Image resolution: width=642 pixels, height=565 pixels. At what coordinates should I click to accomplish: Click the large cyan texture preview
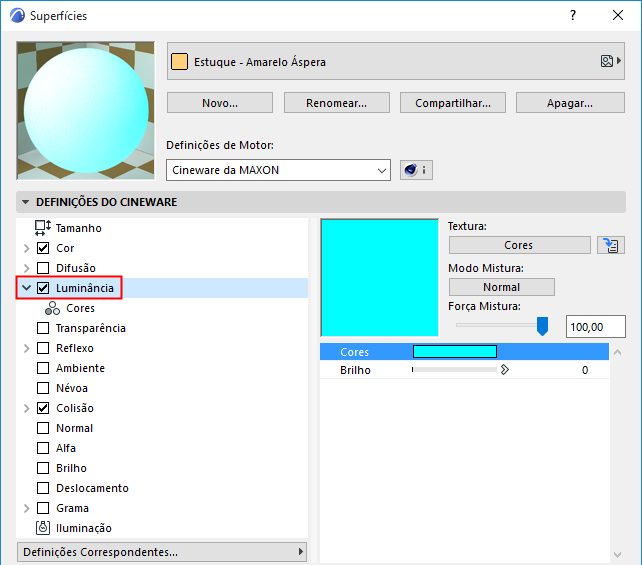[380, 278]
